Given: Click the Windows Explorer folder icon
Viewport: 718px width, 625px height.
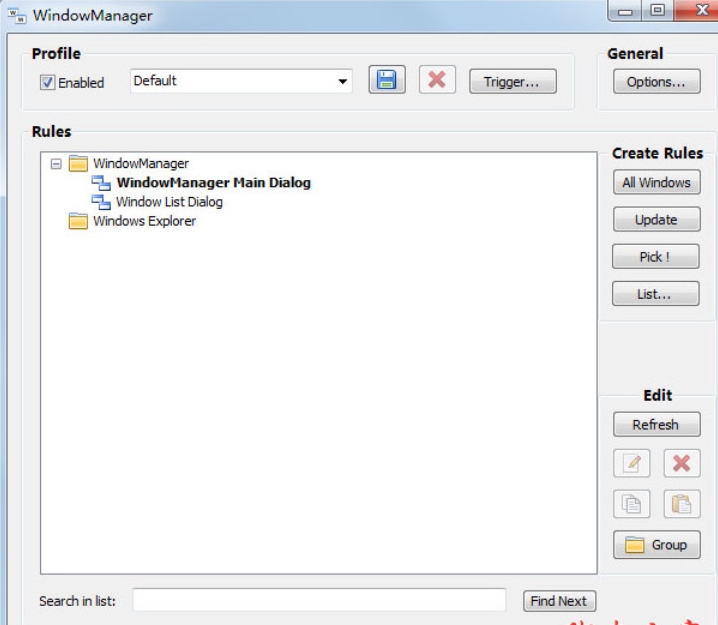Looking at the screenshot, I should (78, 221).
